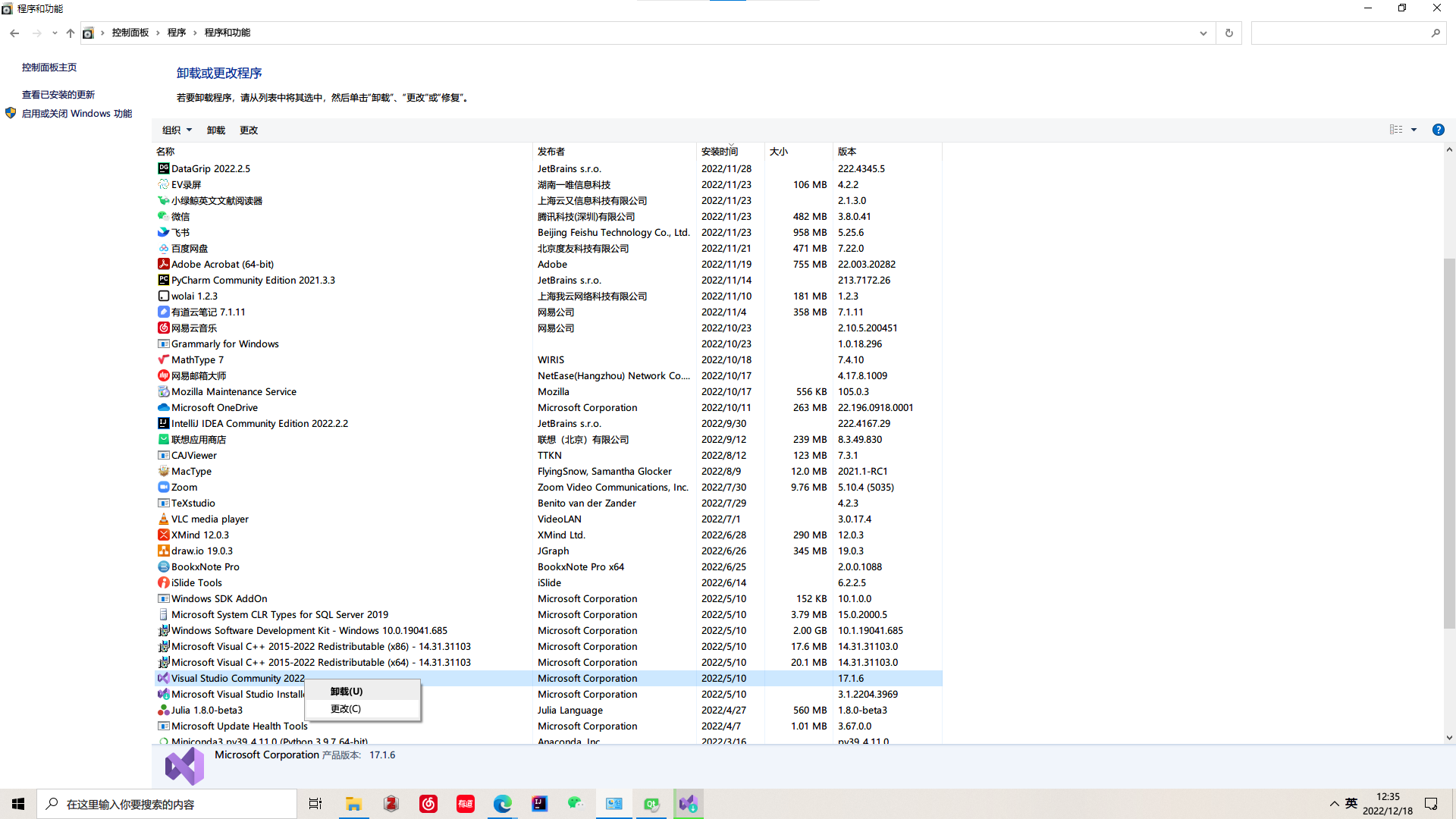The width and height of the screenshot is (1456, 819).
Task: Click the back arrow navigation button
Action: point(14,33)
